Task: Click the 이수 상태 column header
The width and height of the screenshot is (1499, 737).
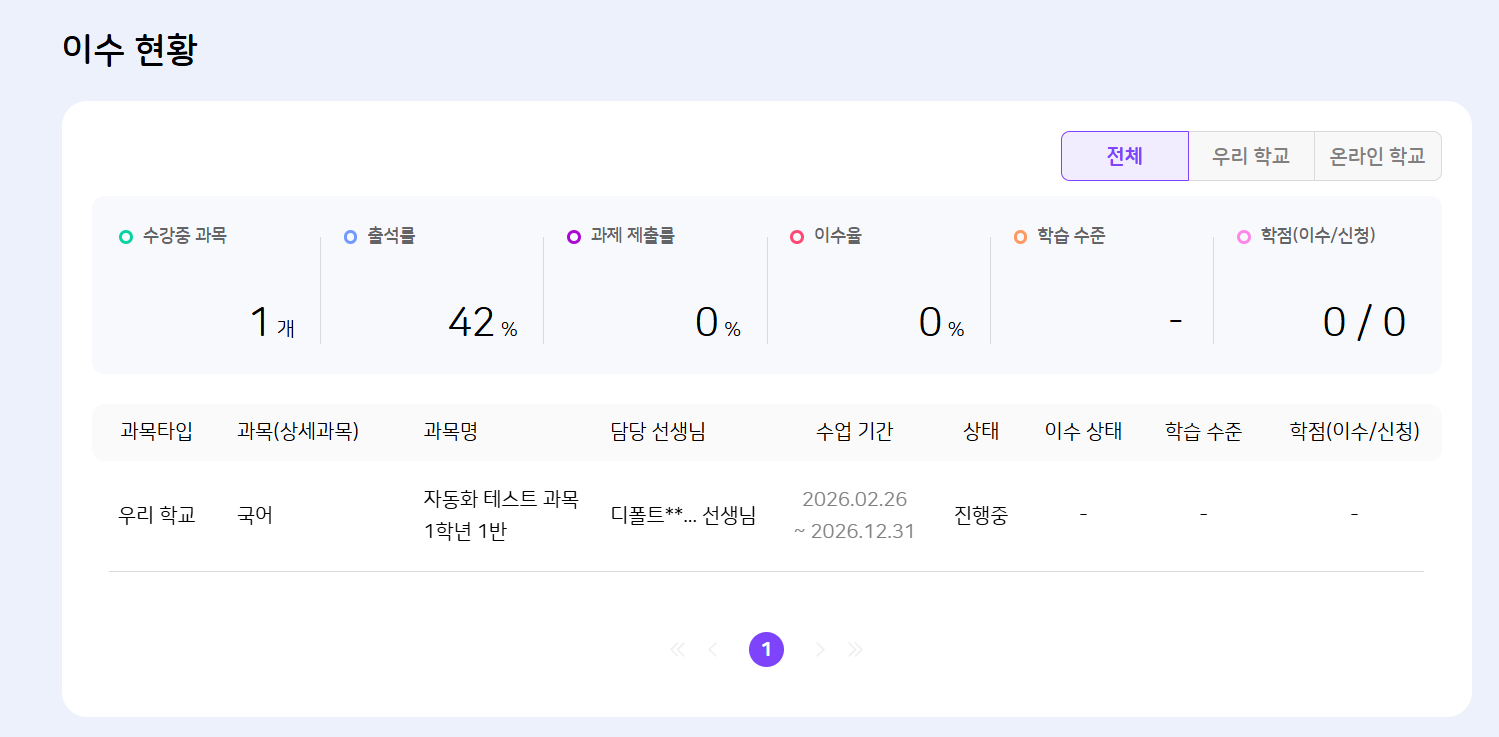Action: (x=1083, y=431)
